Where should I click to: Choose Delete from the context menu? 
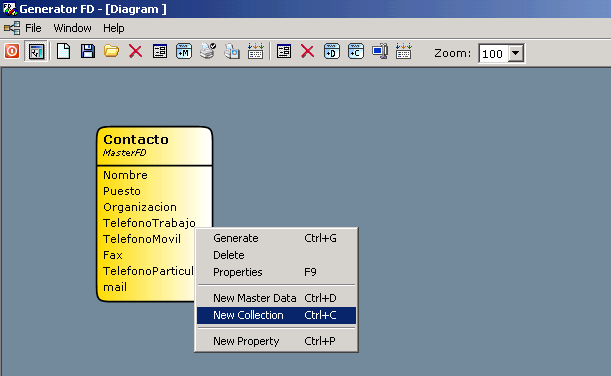click(276, 255)
